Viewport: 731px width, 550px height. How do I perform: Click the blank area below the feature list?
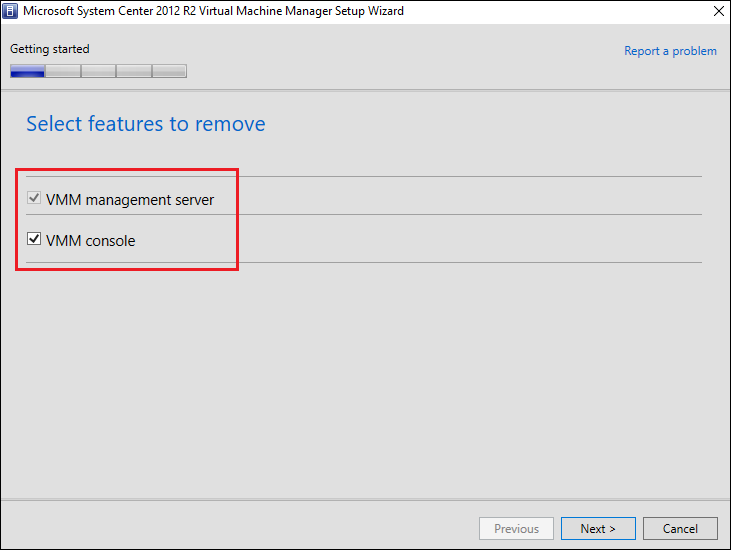(365, 380)
